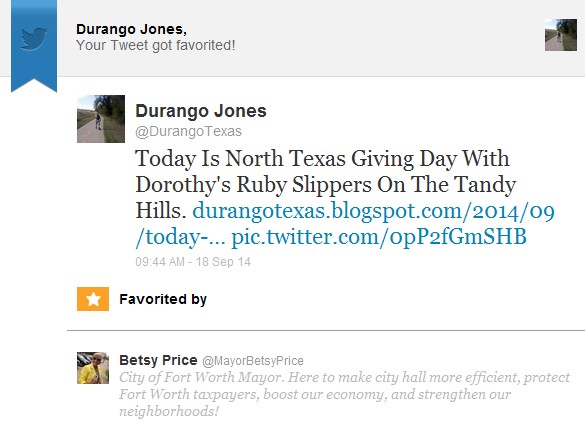Click the @MayorBetsyPrice handle
The width and height of the screenshot is (585, 428).
(x=253, y=361)
